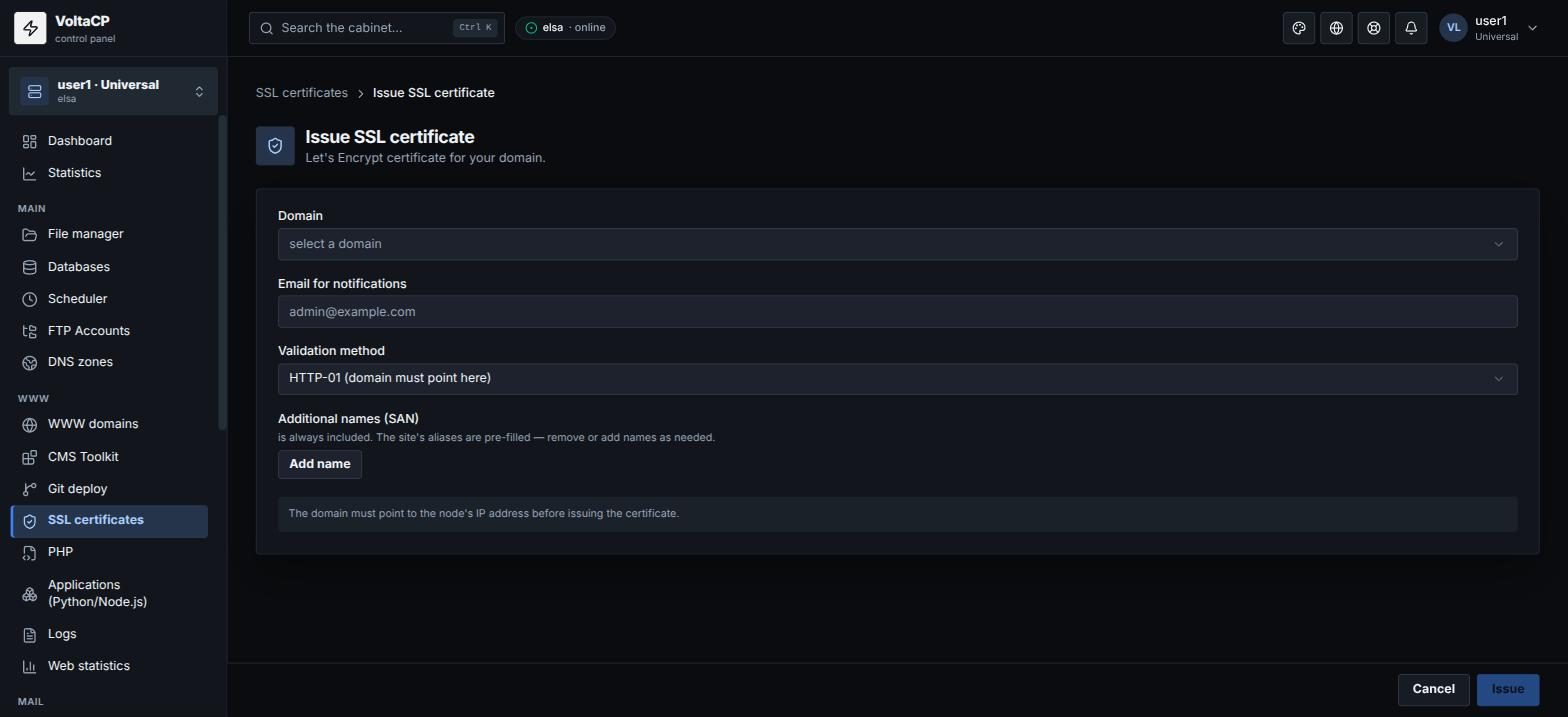Click the Databases cylinder icon
Screen dimensions: 1568x717
point(30,267)
